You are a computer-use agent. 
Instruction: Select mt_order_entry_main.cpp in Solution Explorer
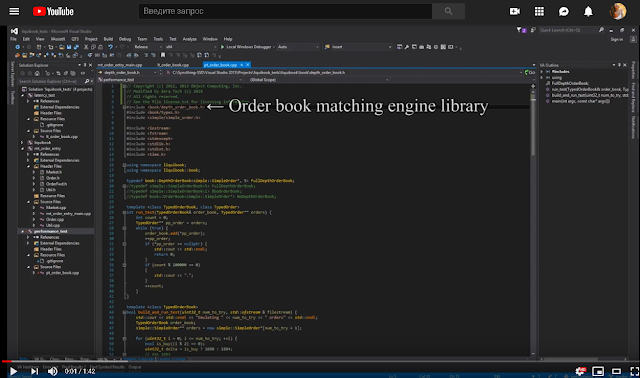point(68,213)
